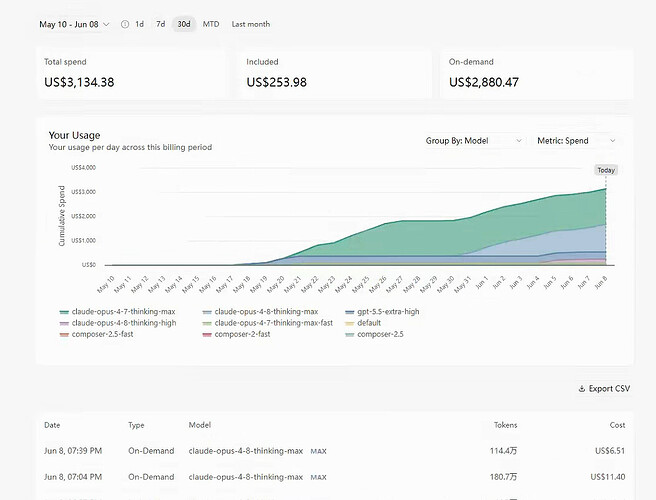Click the info icon beside 1d
The height and width of the screenshot is (500, 656).
[125, 24]
